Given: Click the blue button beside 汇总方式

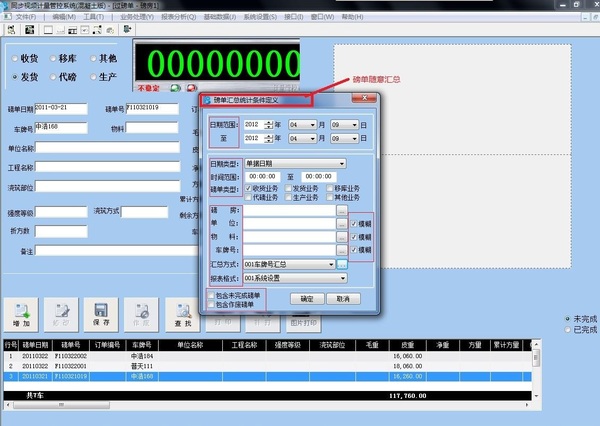Looking at the screenshot, I should point(342,263).
